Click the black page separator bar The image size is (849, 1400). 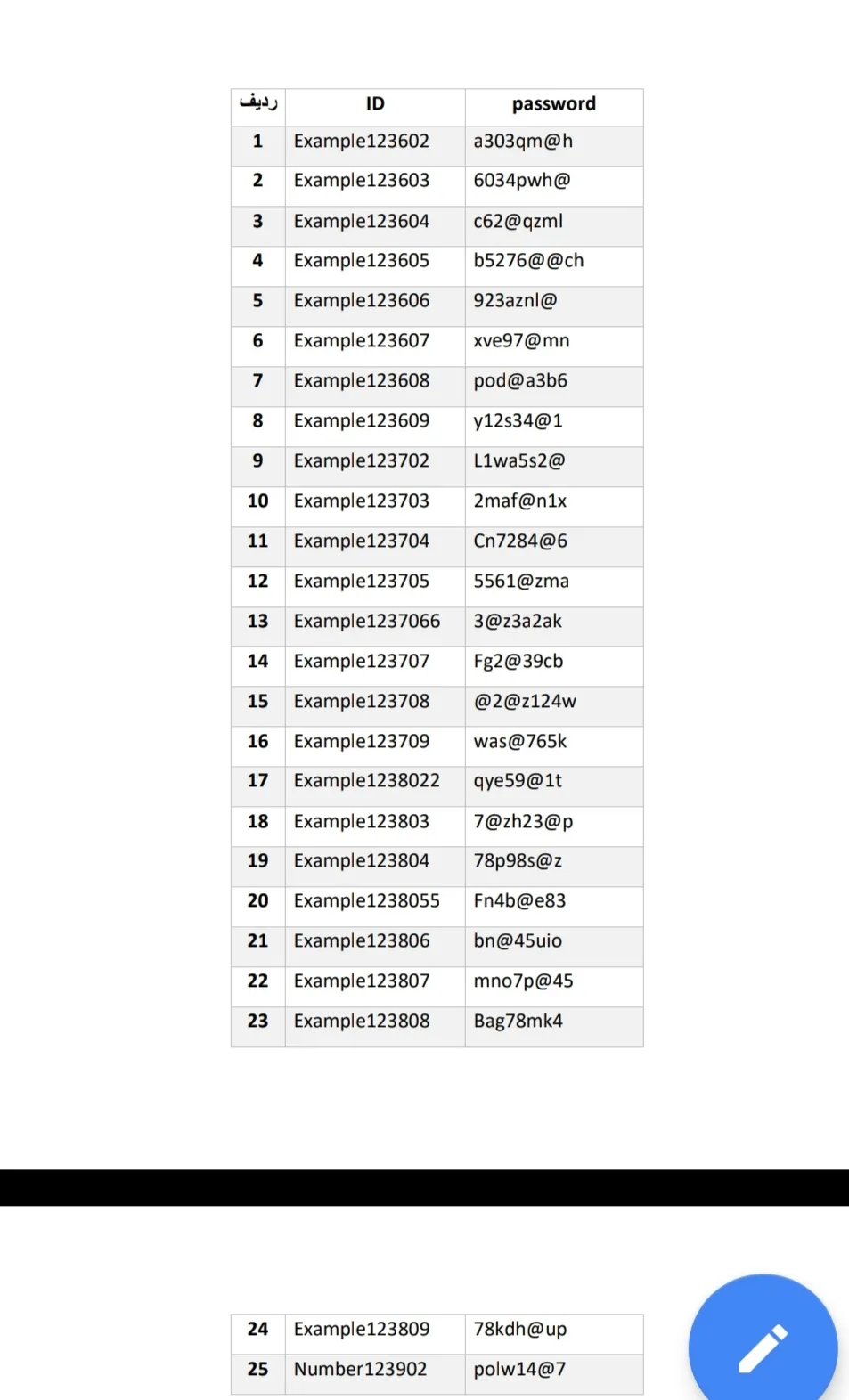(424, 1188)
